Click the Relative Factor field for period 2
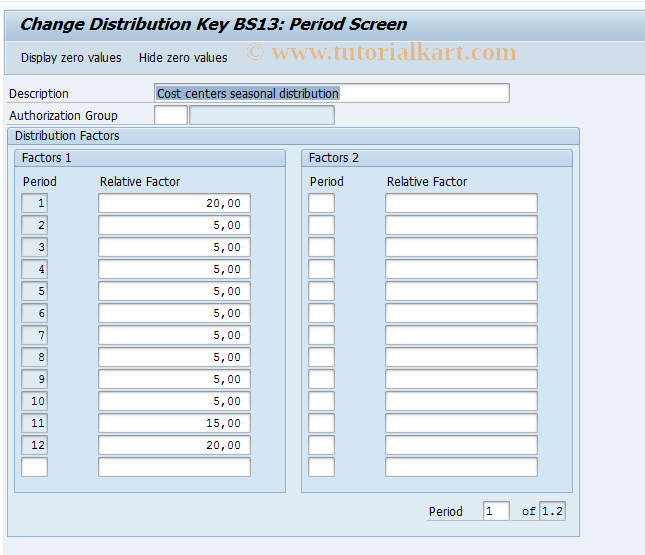645x555 pixels. click(174, 225)
